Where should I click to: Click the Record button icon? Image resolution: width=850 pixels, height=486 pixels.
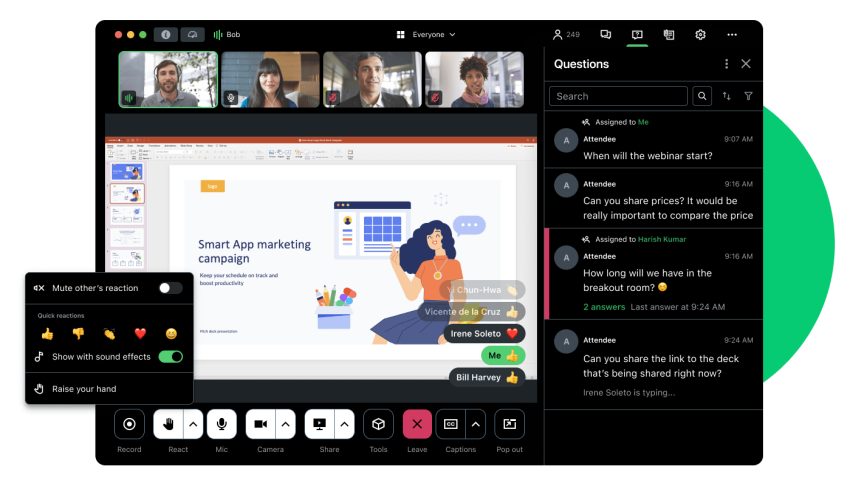tap(129, 424)
